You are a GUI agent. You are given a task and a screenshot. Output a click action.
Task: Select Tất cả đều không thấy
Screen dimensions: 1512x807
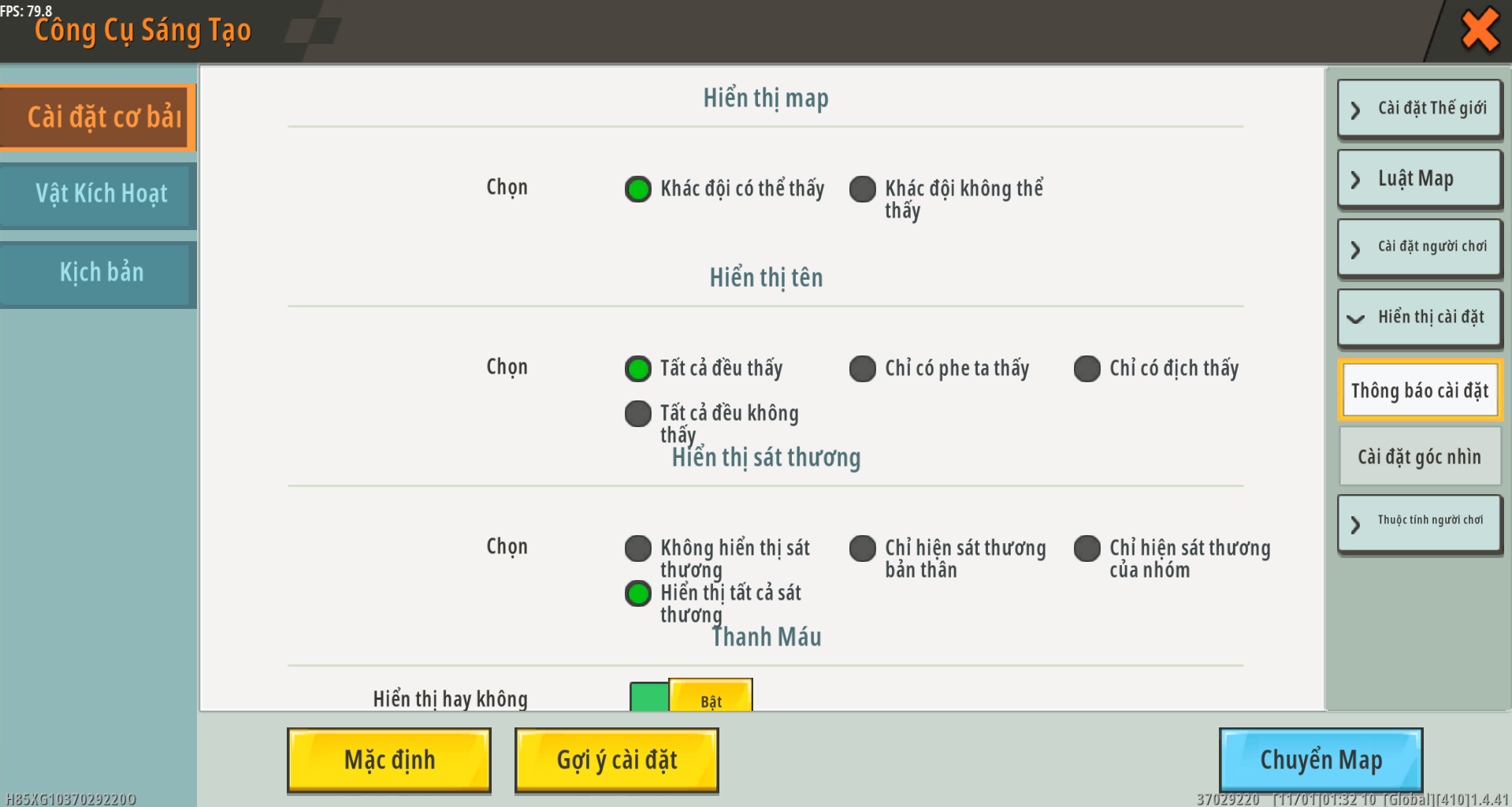(638, 414)
